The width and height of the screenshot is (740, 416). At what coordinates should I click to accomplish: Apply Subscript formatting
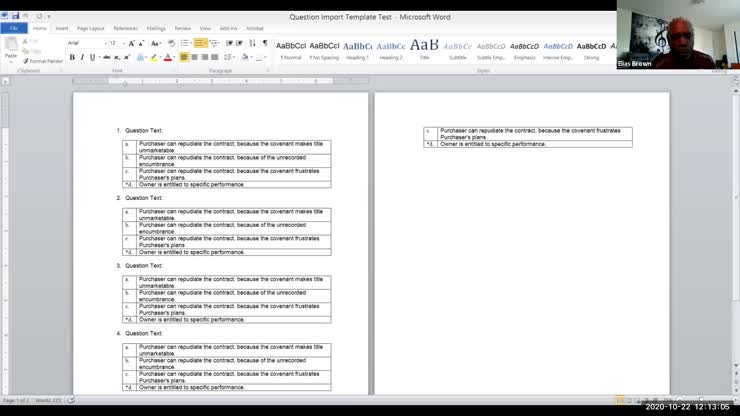click(117, 58)
